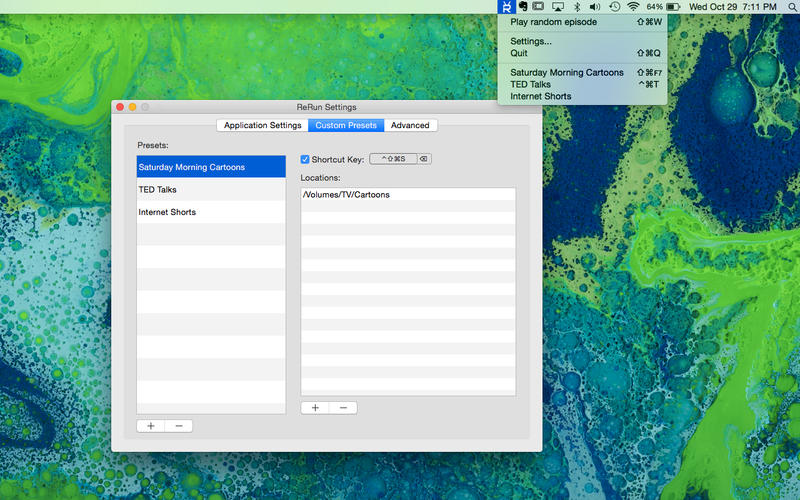Pick Internet Shorts in dropdown menu

pyautogui.click(x=582, y=96)
